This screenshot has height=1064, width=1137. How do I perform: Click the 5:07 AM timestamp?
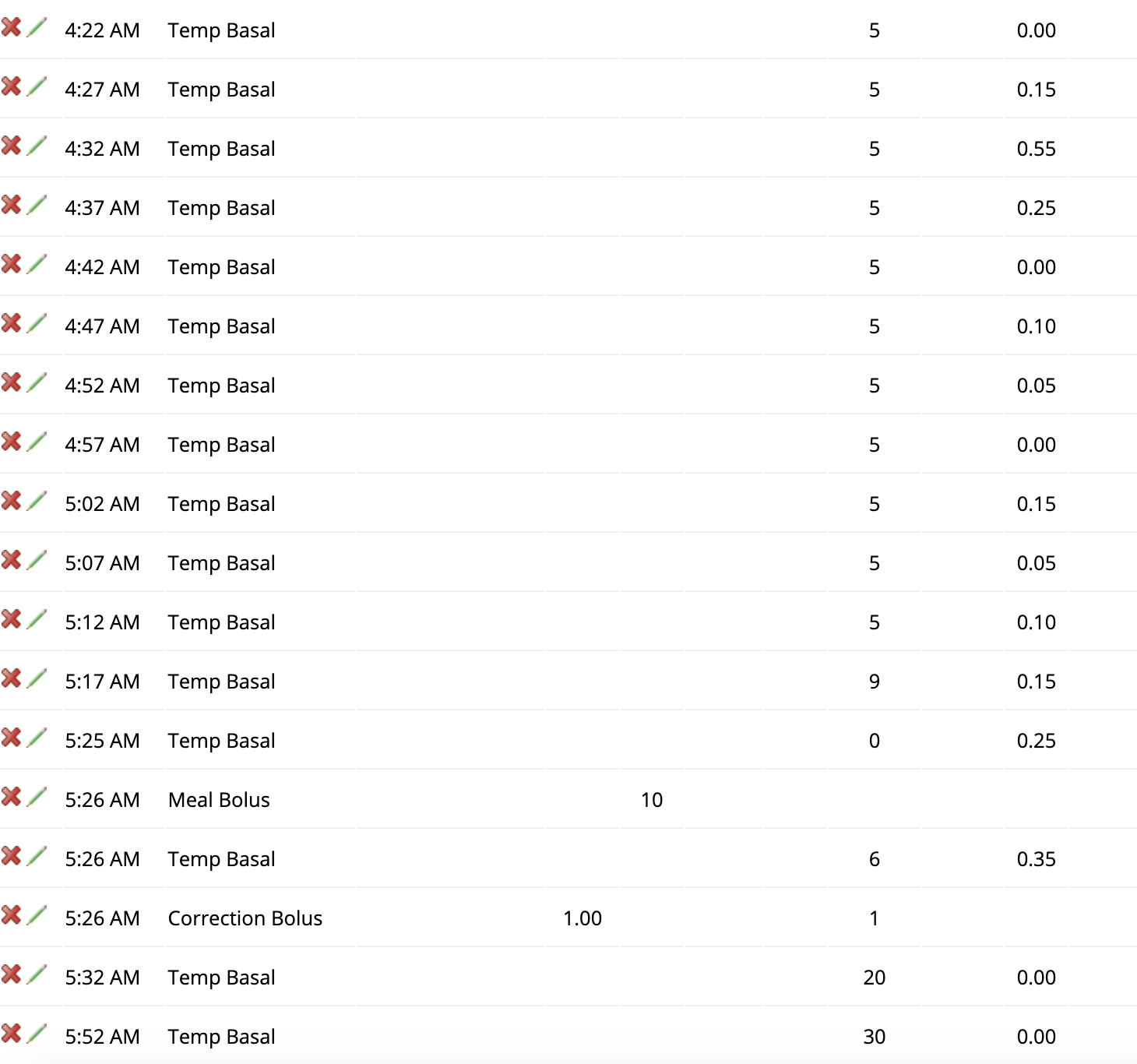[103, 562]
